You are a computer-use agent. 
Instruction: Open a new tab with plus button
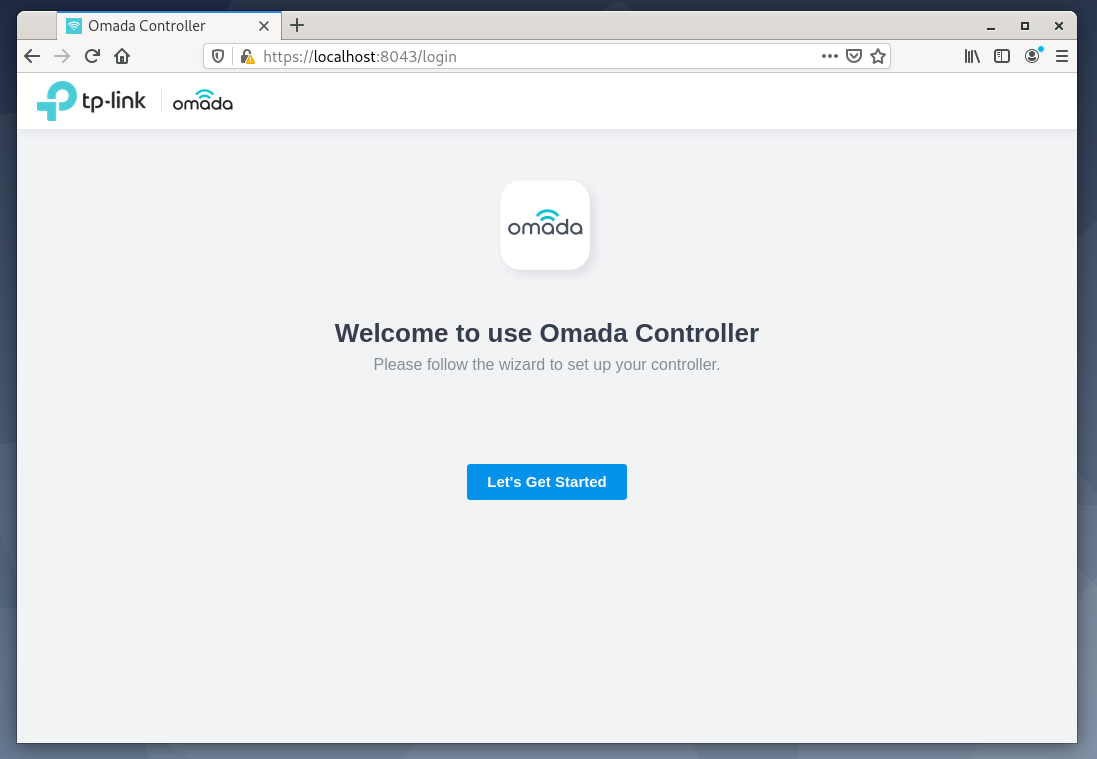(x=297, y=26)
